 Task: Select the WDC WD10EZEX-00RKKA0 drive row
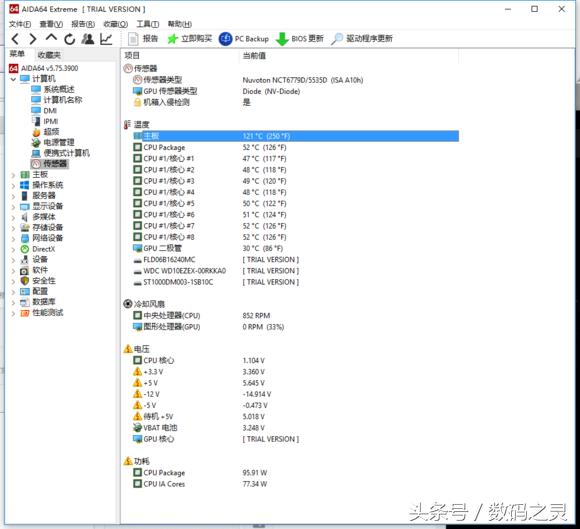click(296, 271)
